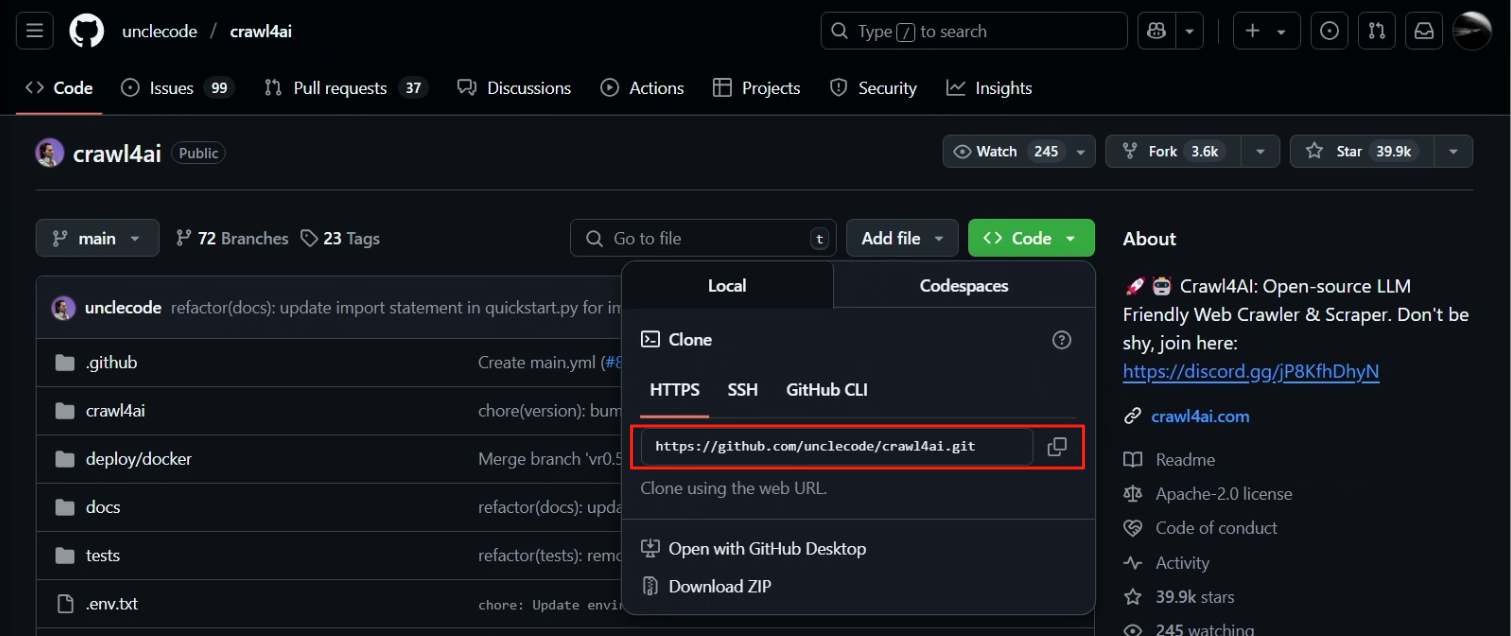
Task: Open the deploy/docker folder
Action: 139,459
